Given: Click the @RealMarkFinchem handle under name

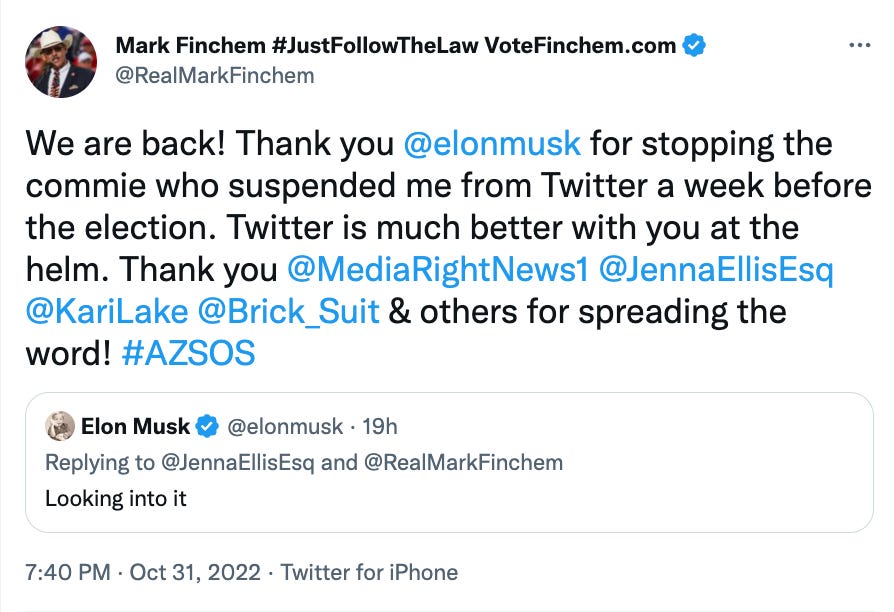Looking at the screenshot, I should [215, 75].
